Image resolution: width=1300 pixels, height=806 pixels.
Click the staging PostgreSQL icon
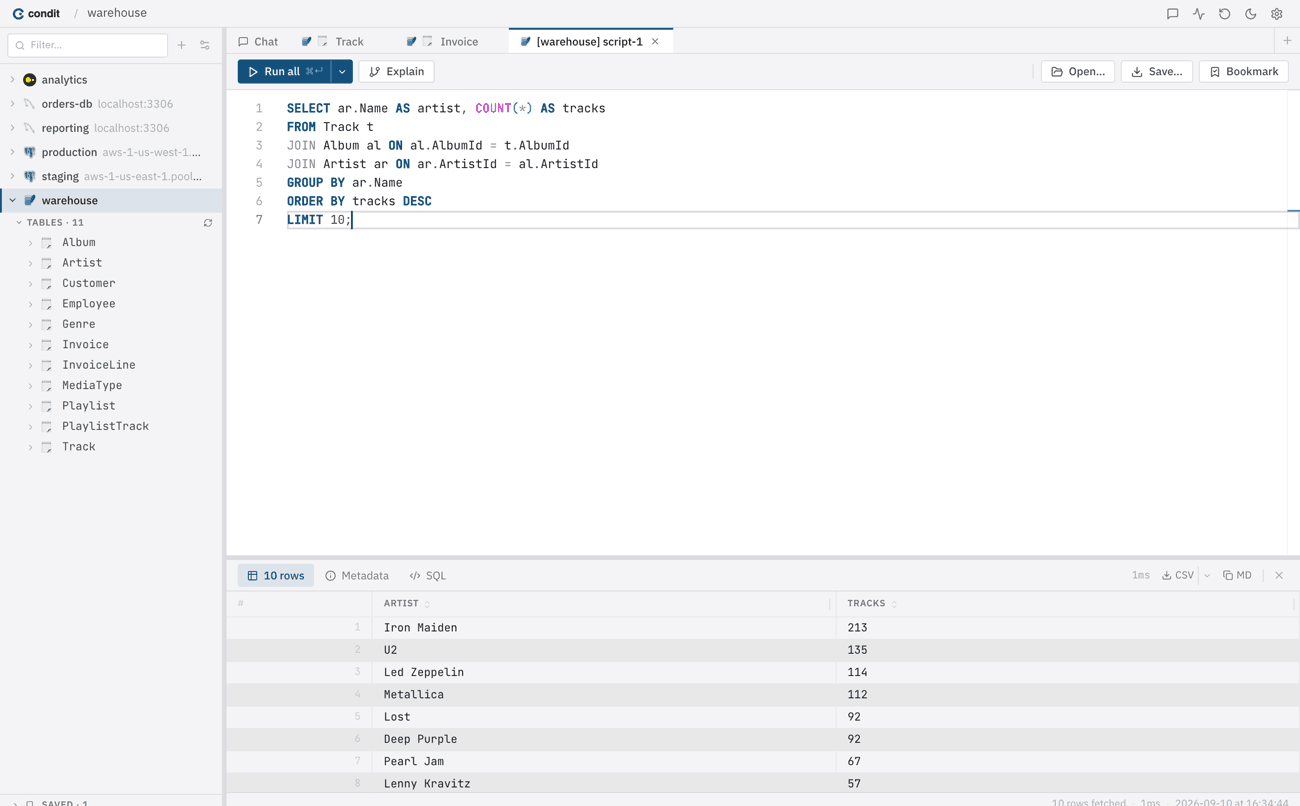[30, 176]
